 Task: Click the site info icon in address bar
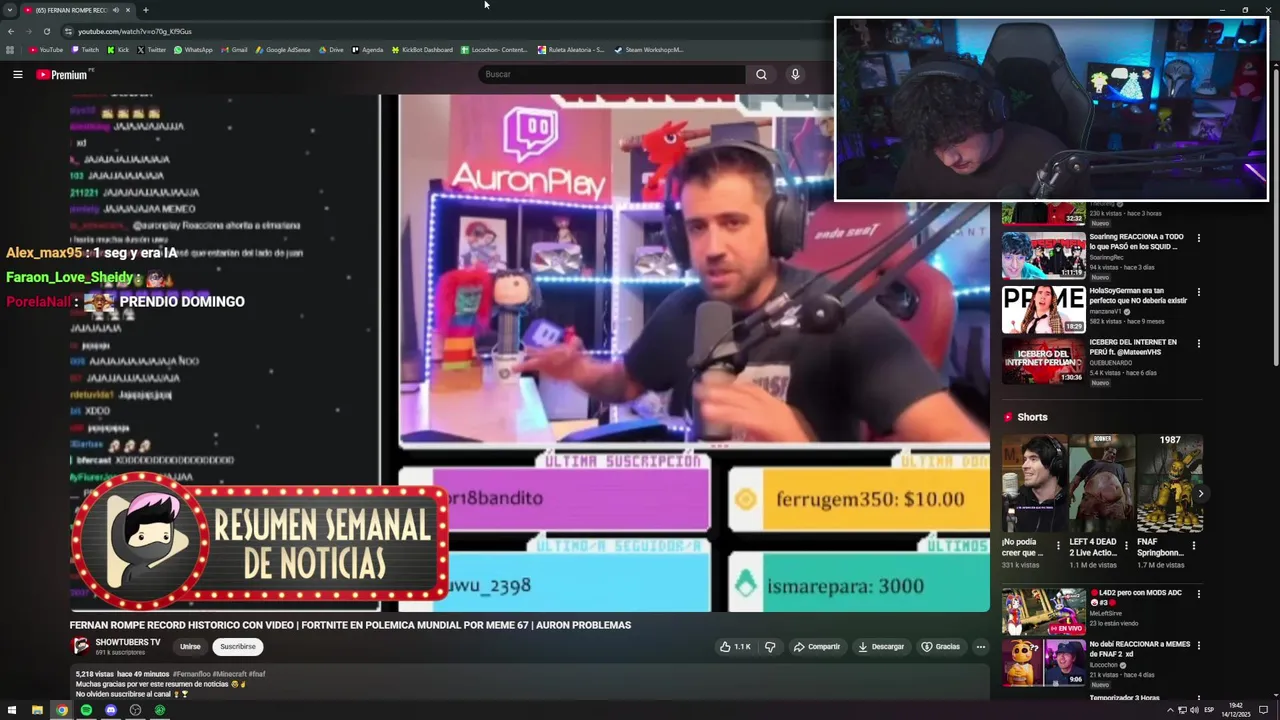click(x=67, y=31)
